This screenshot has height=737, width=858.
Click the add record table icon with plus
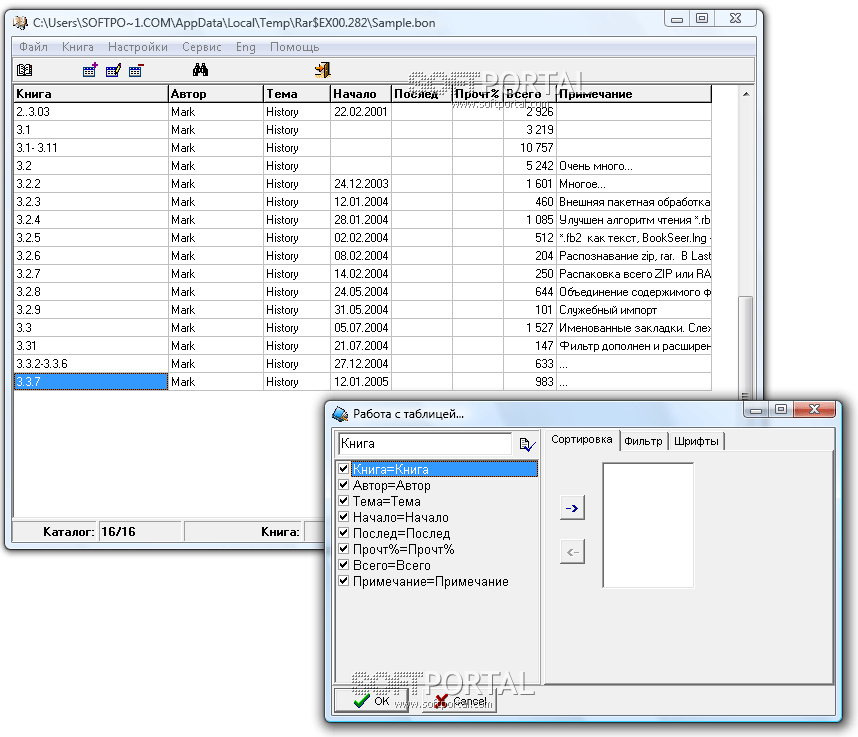pos(90,70)
